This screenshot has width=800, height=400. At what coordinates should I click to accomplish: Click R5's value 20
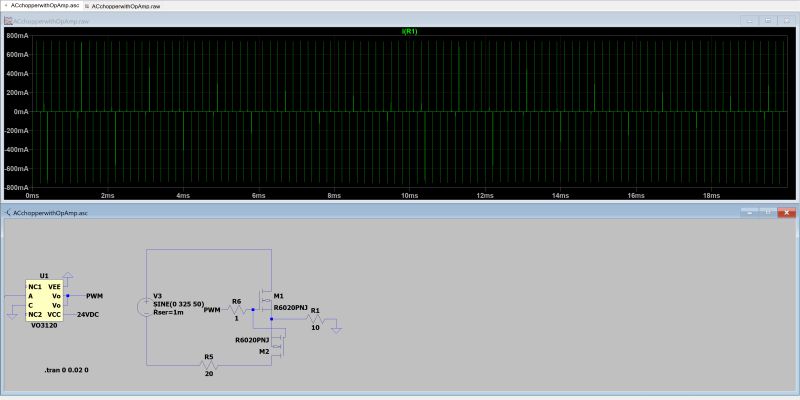209,374
